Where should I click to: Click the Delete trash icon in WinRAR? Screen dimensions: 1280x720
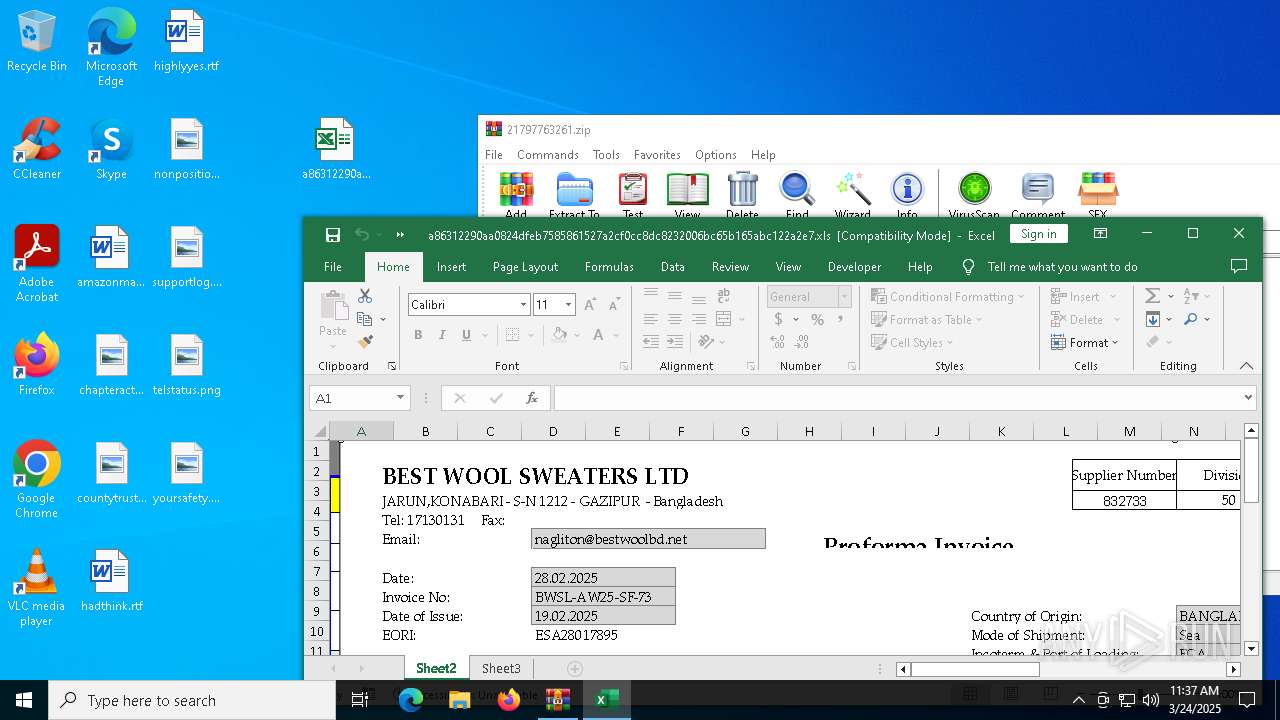(742, 195)
